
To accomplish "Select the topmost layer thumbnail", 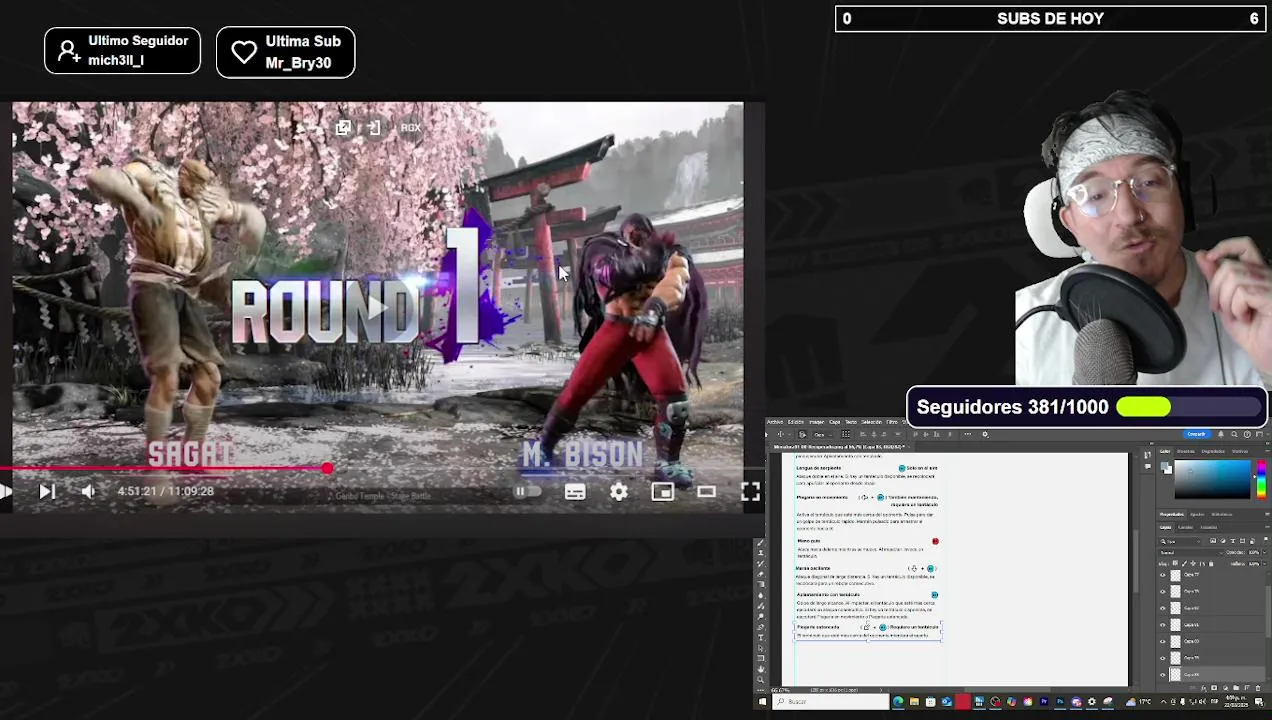I will point(1175,575).
